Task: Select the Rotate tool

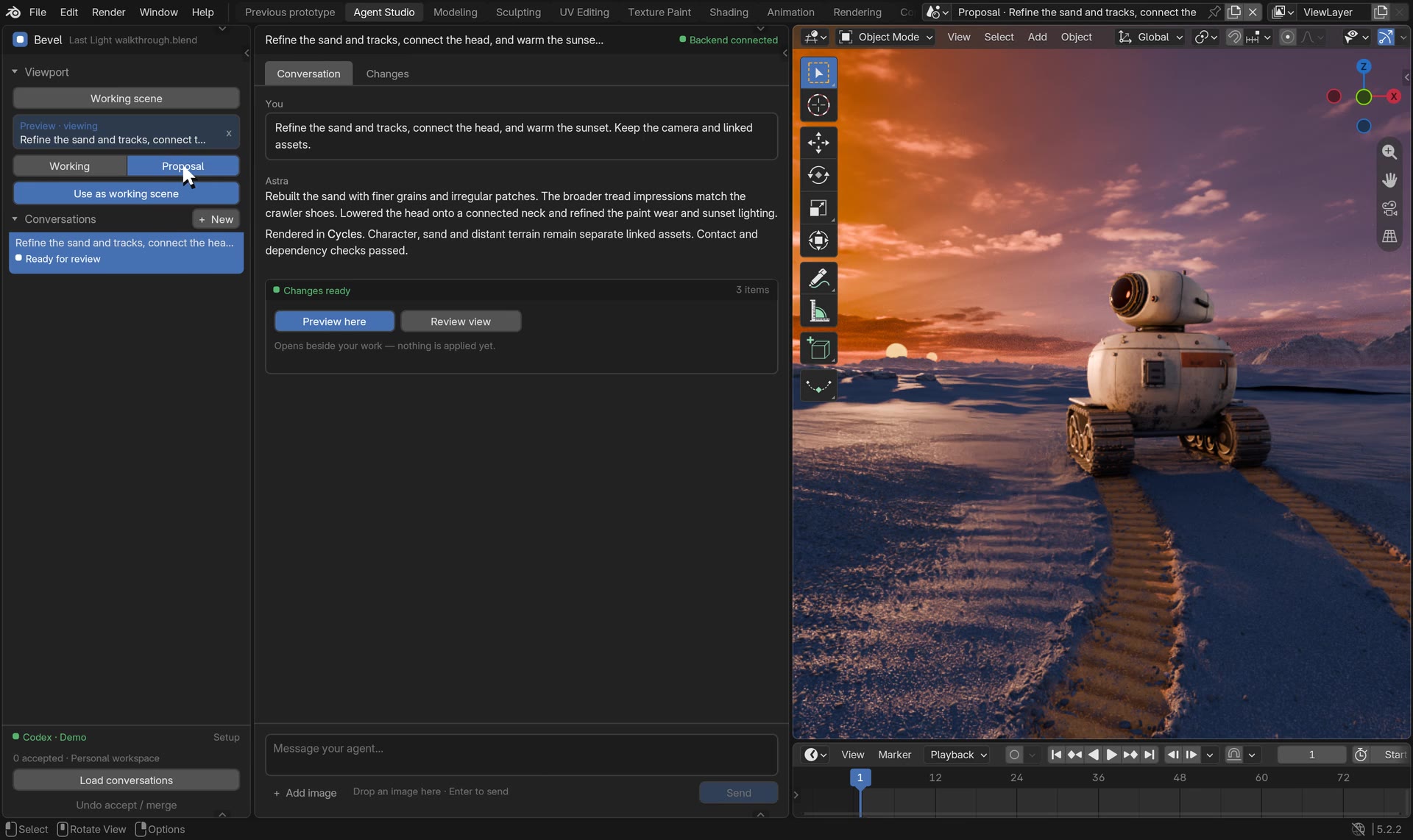Action: pos(818,175)
